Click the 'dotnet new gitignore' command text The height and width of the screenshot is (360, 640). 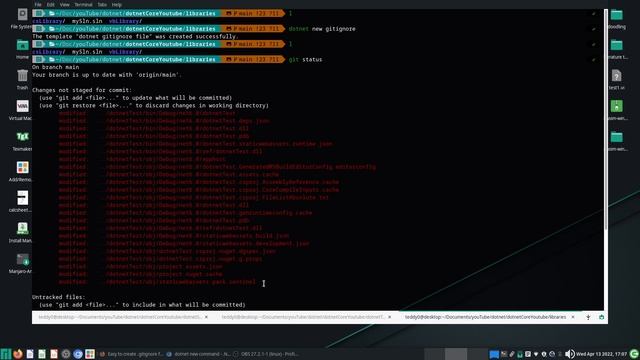[x=322, y=29]
